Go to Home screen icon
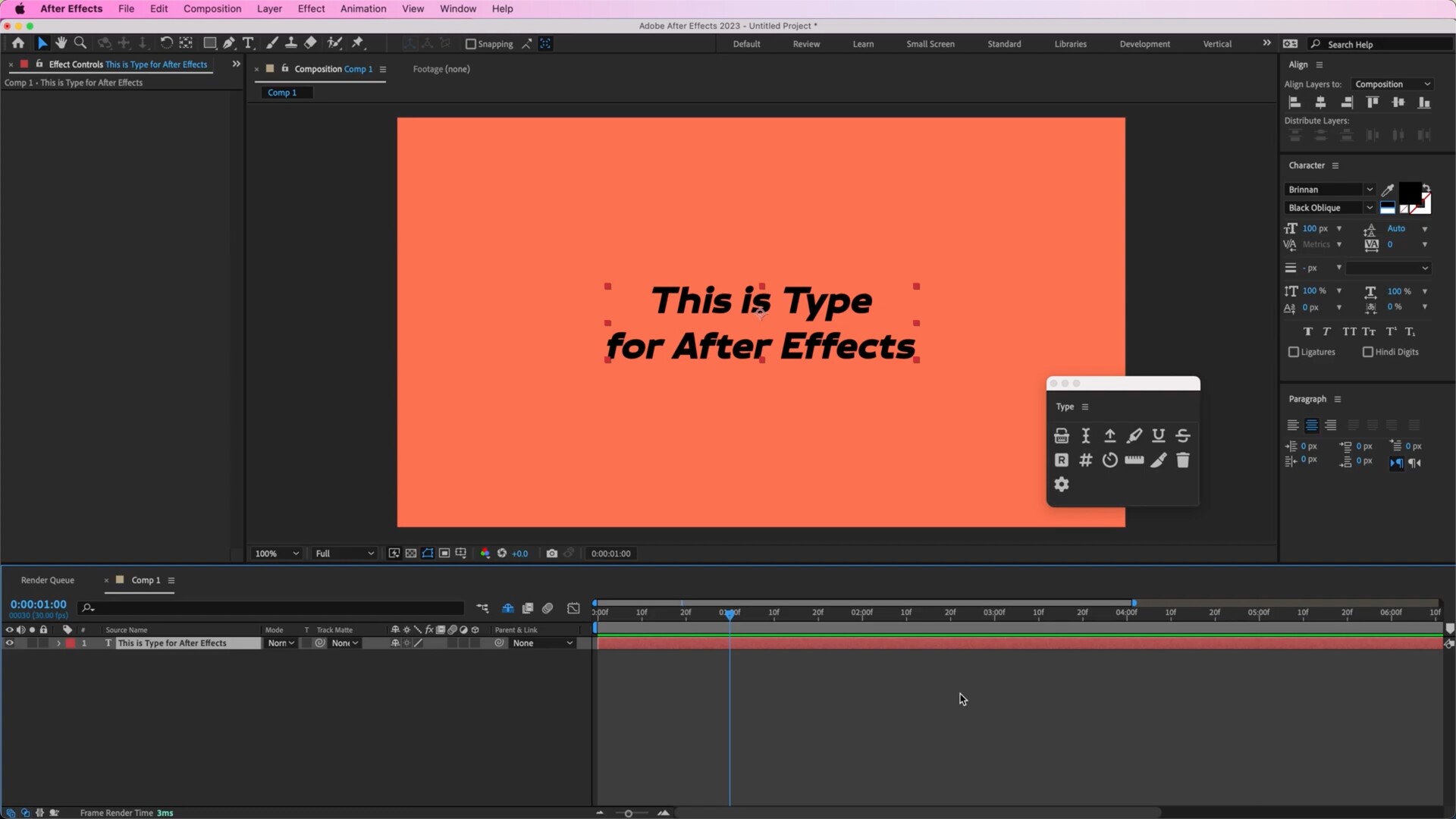Viewport: 1456px width, 819px height. (x=18, y=43)
